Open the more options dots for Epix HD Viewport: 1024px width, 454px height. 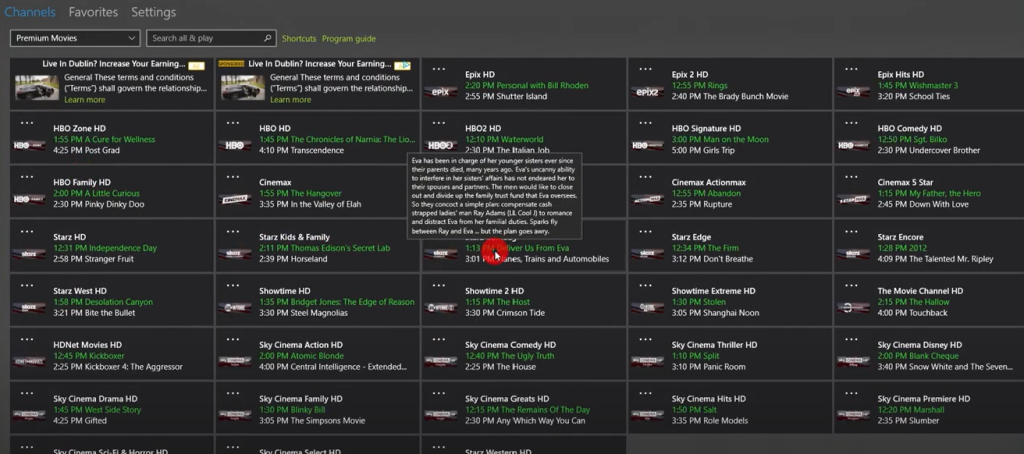439,69
